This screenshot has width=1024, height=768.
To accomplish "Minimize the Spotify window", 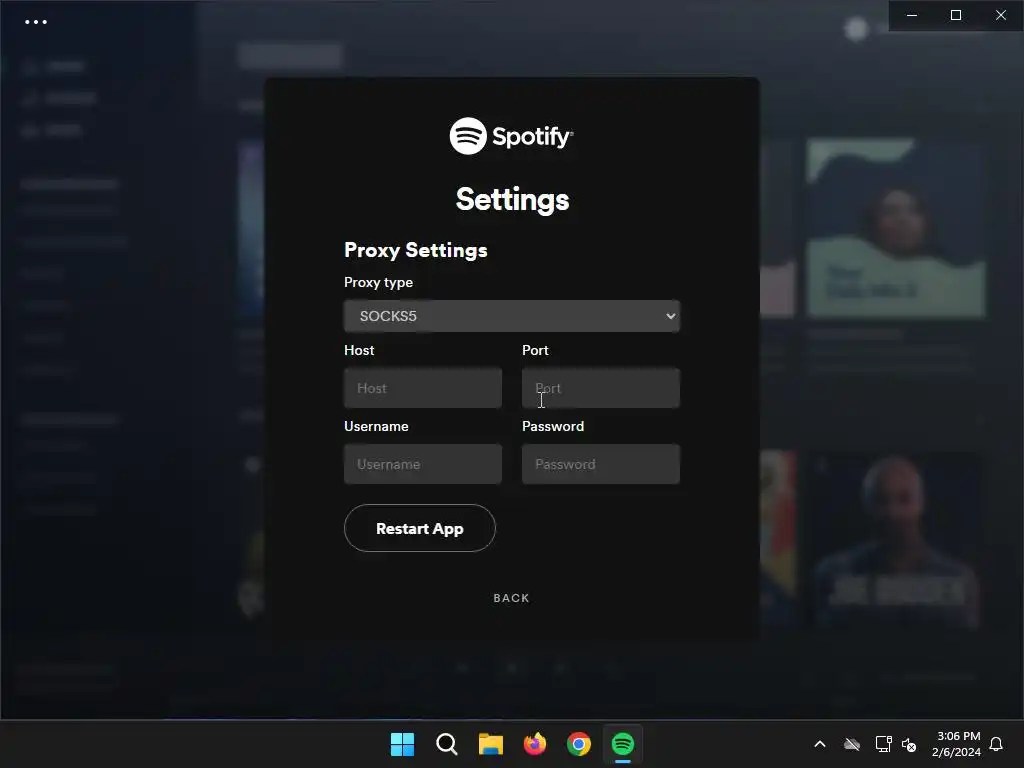I will pos(912,15).
